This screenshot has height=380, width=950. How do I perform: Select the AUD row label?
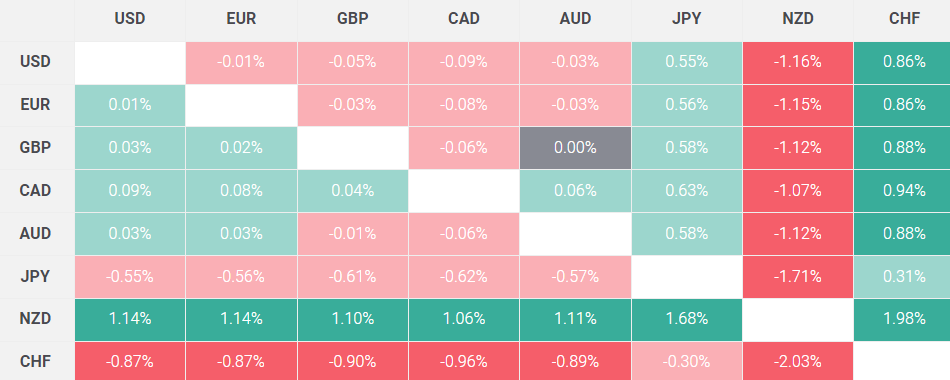(x=35, y=233)
